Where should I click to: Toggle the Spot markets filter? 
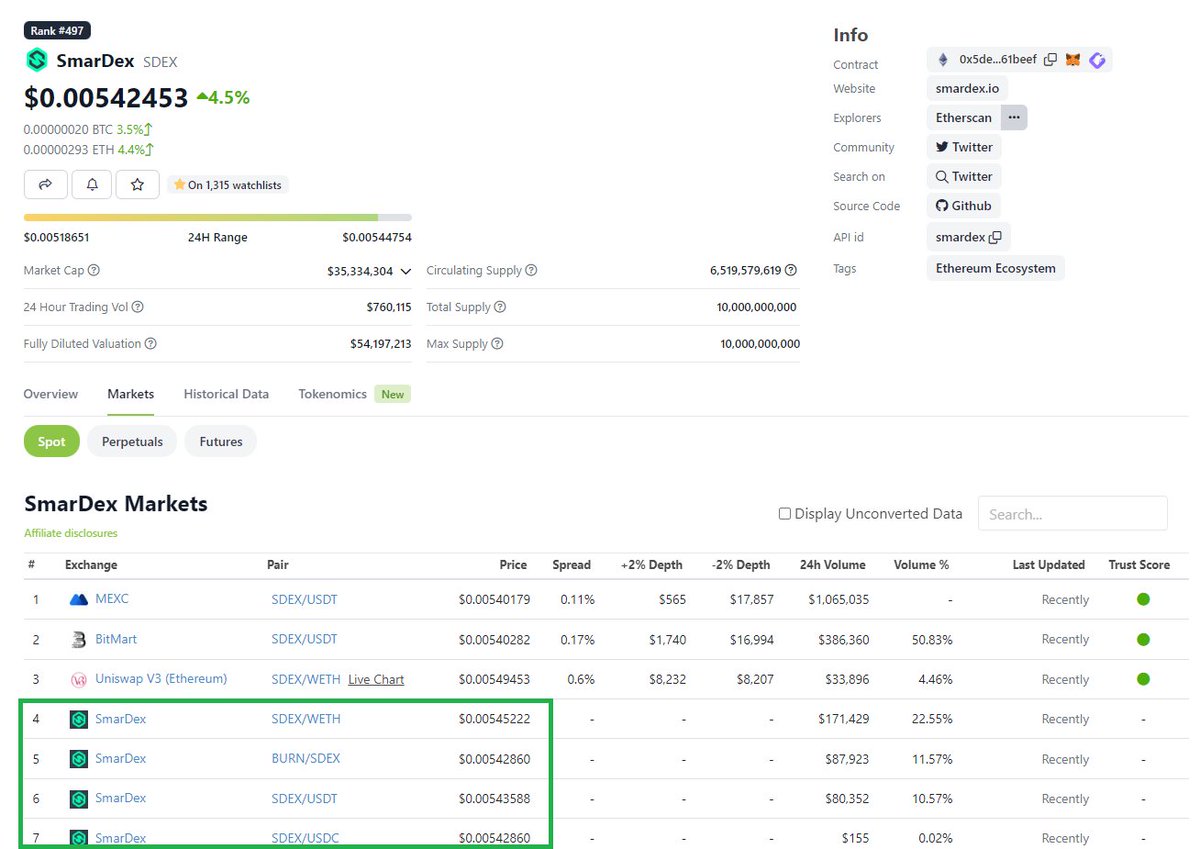click(51, 441)
